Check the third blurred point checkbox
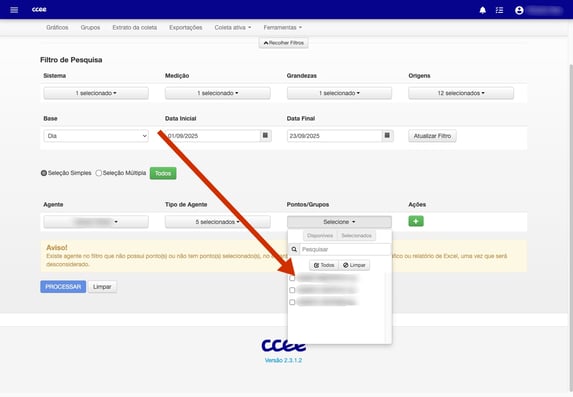Image resolution: width=573 pixels, height=397 pixels. [x=292, y=302]
